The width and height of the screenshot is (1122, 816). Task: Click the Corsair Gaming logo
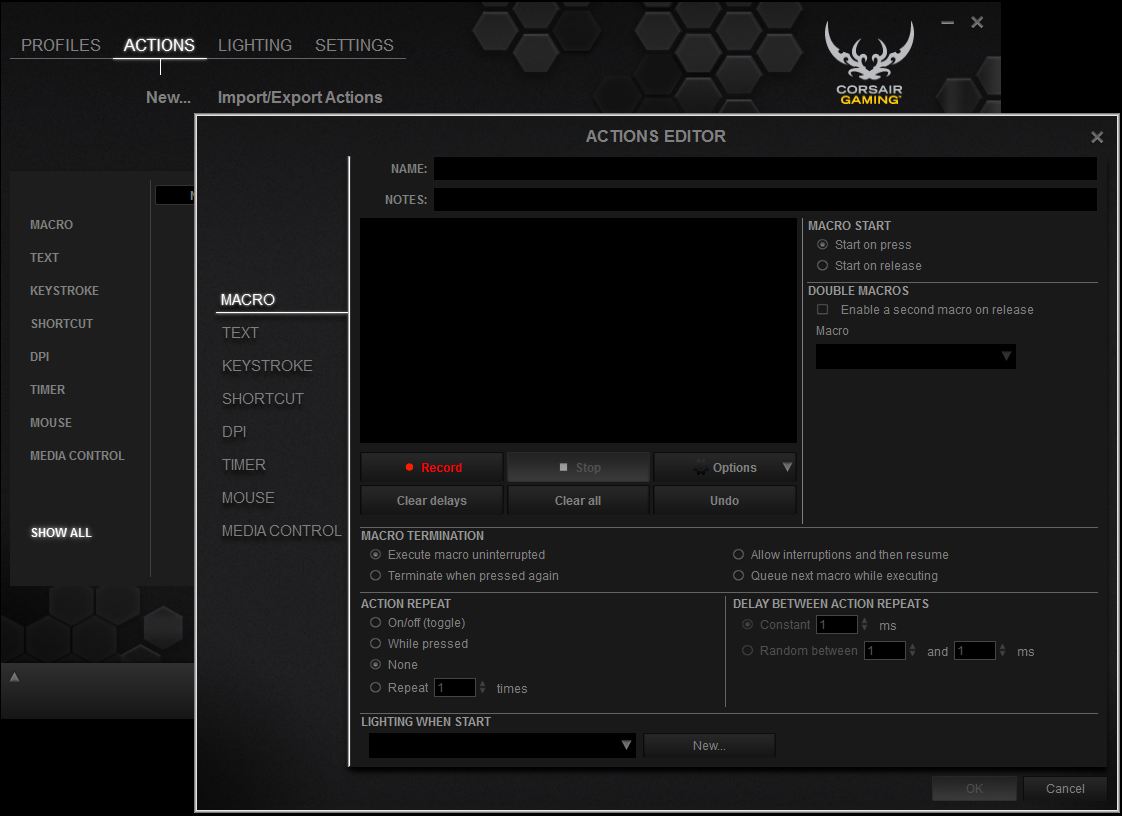pyautogui.click(x=869, y=63)
